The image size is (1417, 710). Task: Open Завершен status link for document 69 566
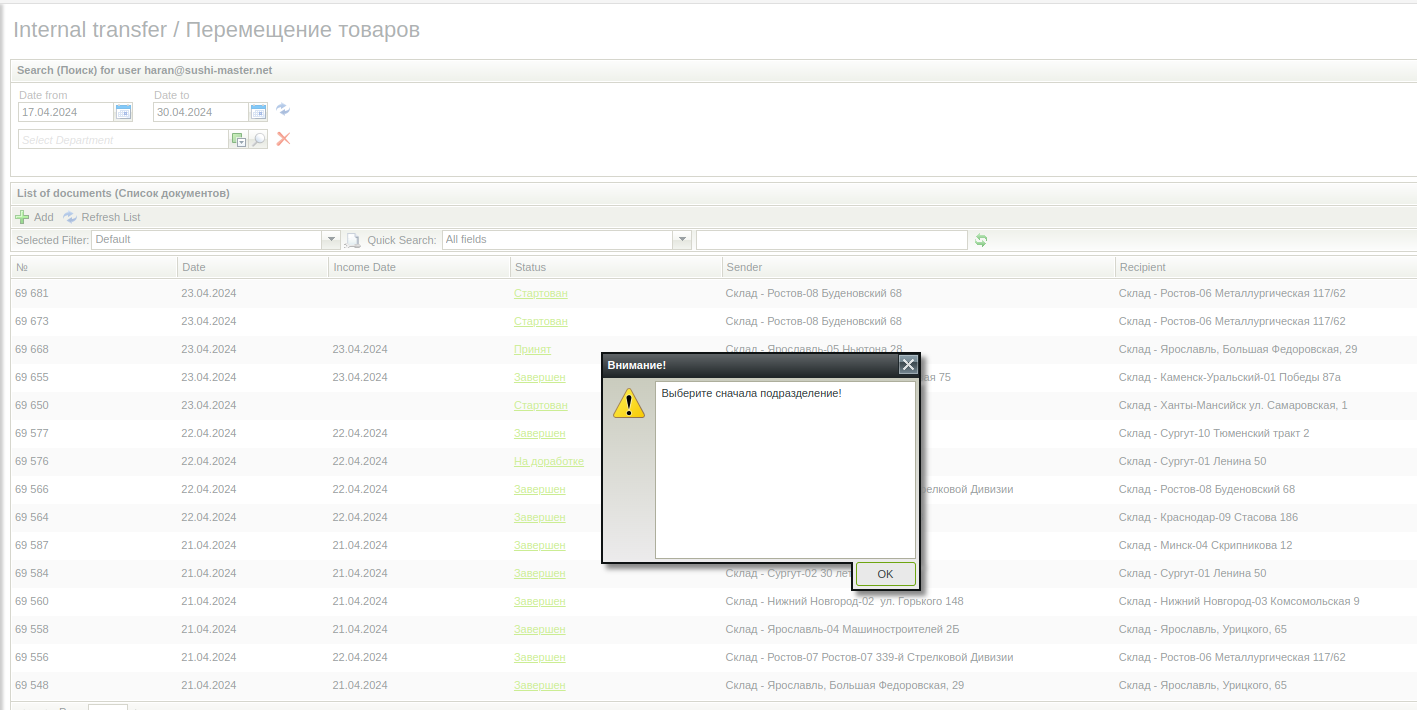click(x=539, y=489)
